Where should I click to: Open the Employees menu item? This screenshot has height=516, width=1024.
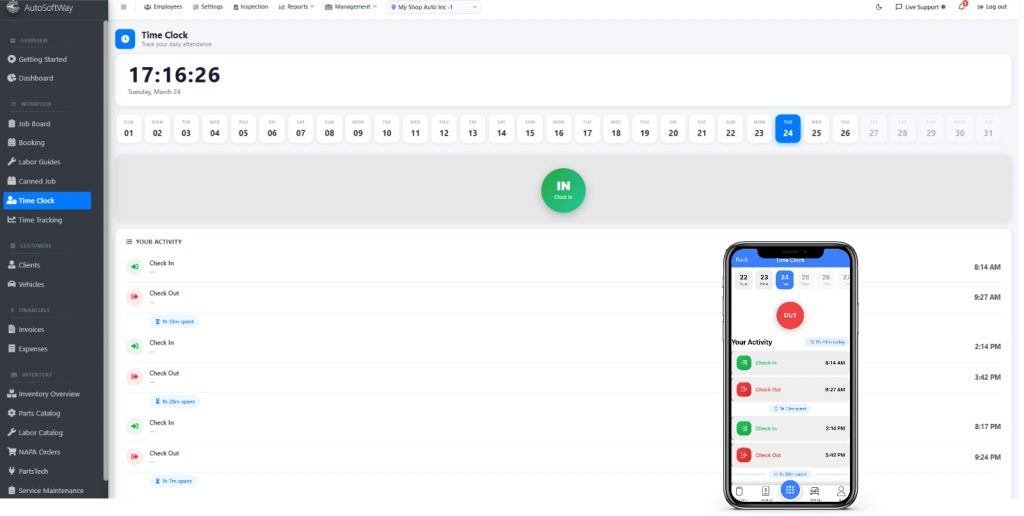[x=163, y=7]
